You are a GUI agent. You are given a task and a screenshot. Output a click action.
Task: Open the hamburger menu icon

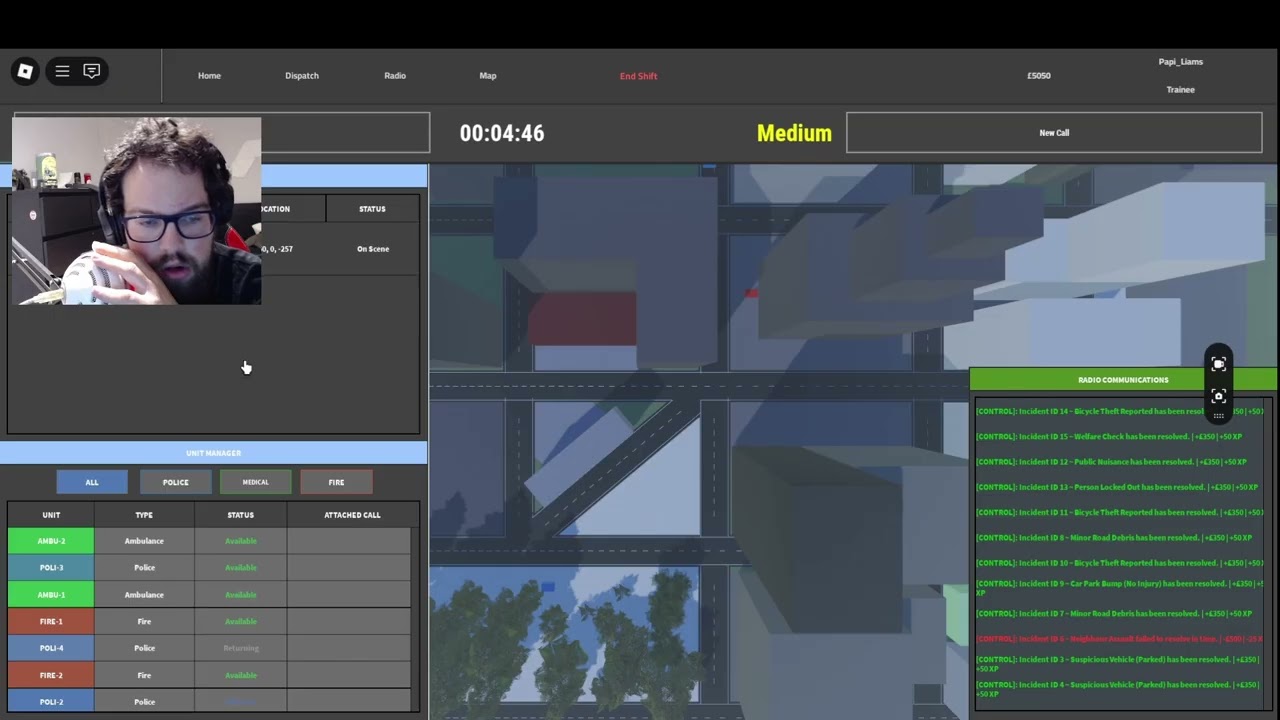(x=62, y=71)
